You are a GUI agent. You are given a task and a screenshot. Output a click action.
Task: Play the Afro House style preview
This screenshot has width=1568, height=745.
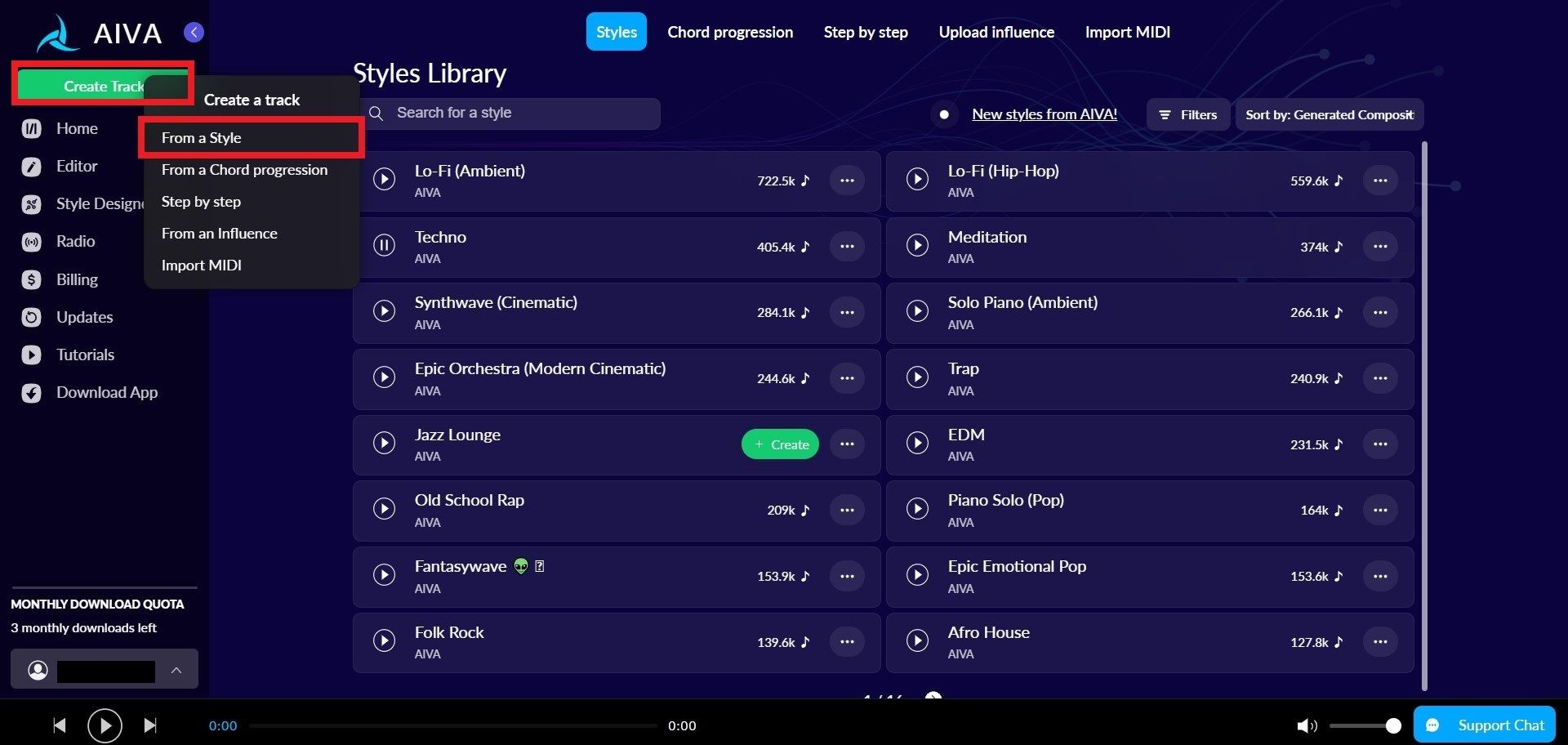(917, 641)
